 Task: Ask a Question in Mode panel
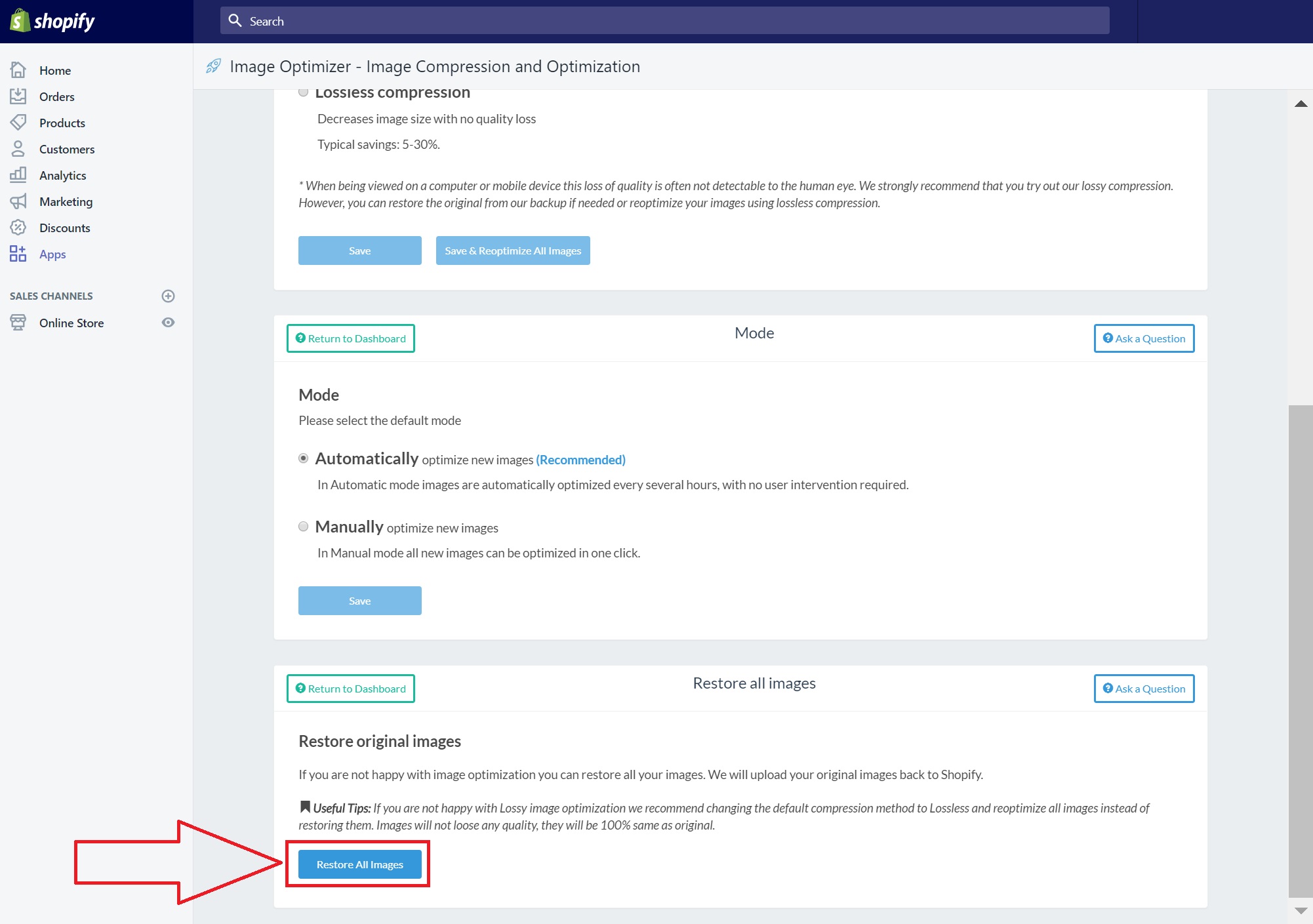tap(1144, 338)
